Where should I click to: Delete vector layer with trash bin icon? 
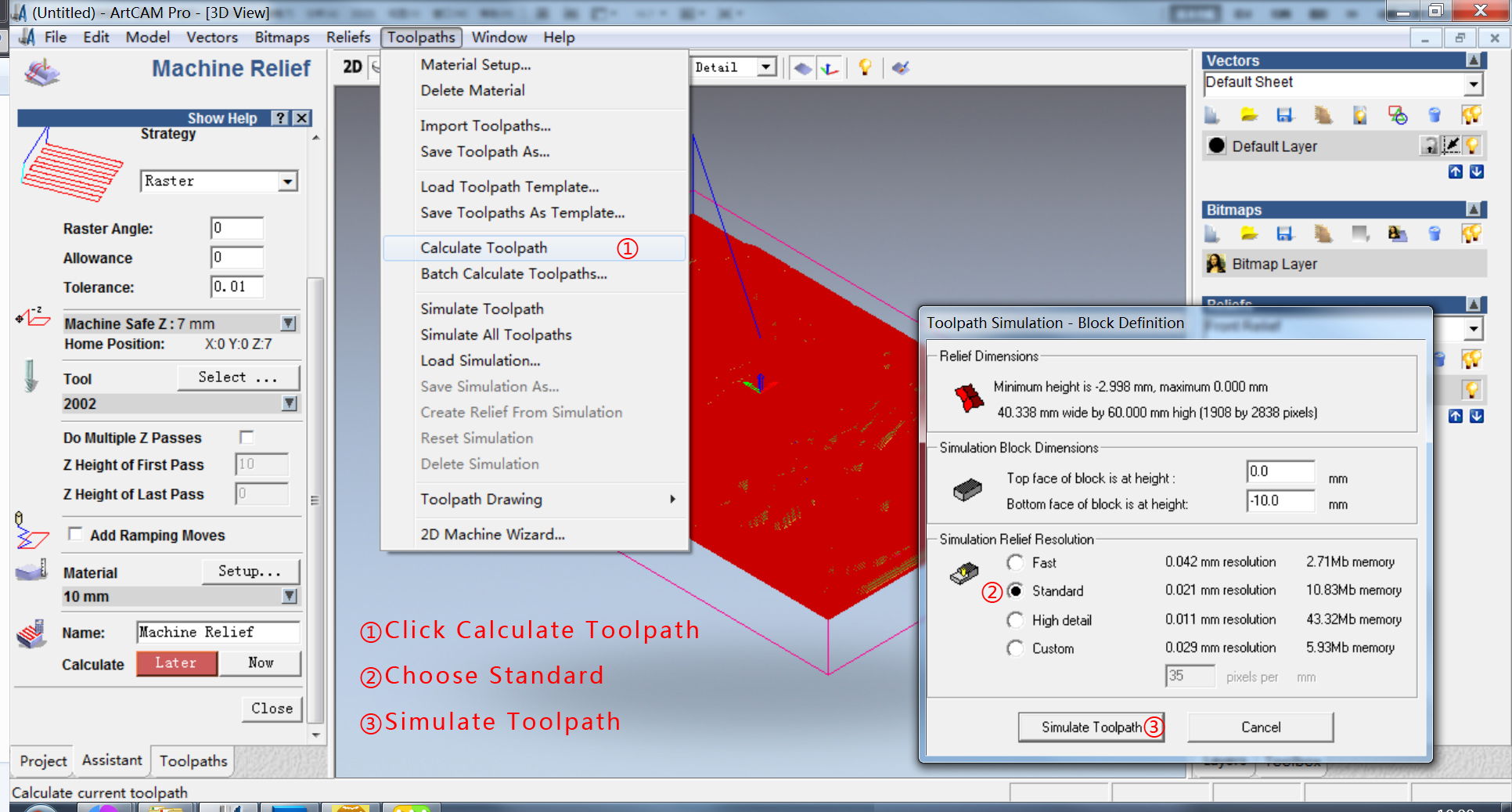tap(1435, 115)
